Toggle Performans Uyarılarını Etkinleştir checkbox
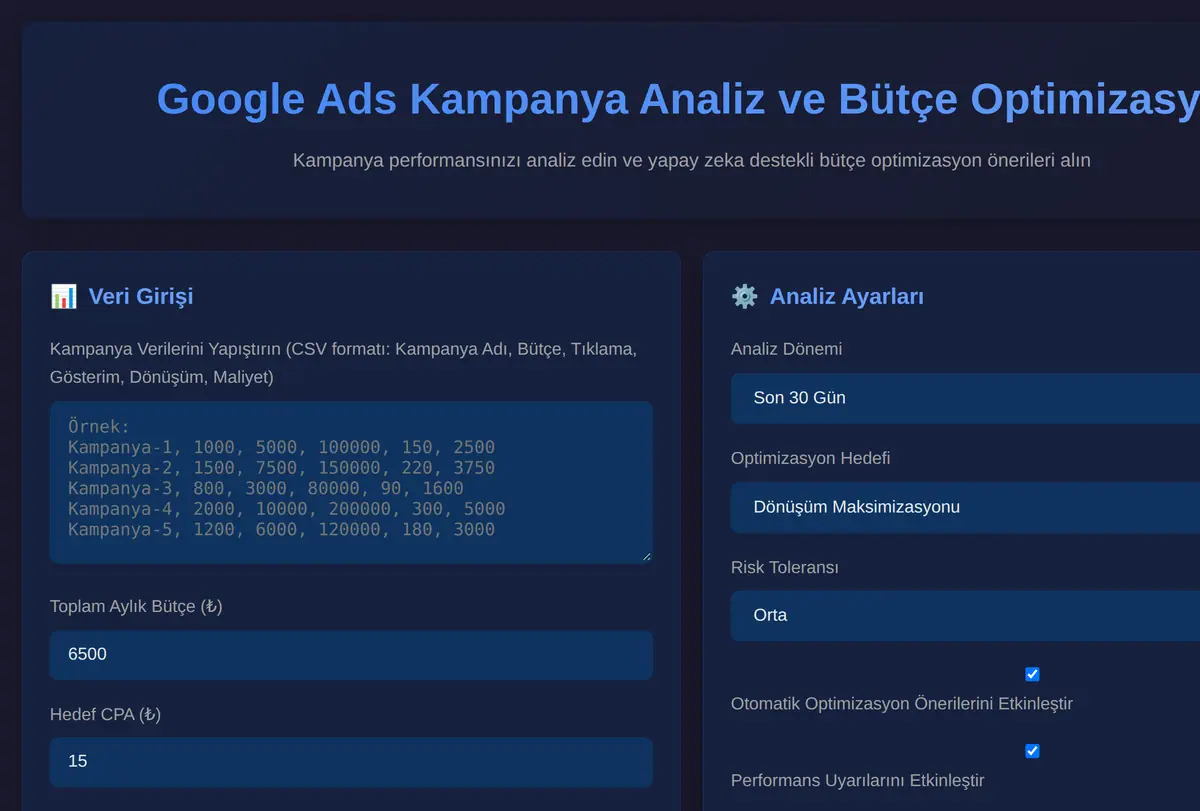The height and width of the screenshot is (811, 1200). (x=1032, y=751)
